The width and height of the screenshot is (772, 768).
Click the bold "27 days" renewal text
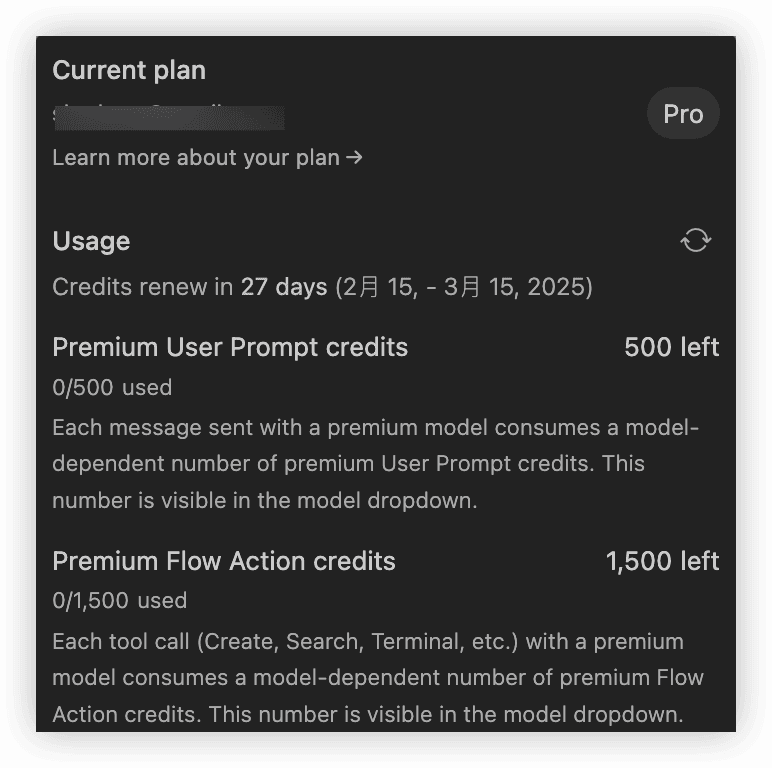(x=284, y=288)
